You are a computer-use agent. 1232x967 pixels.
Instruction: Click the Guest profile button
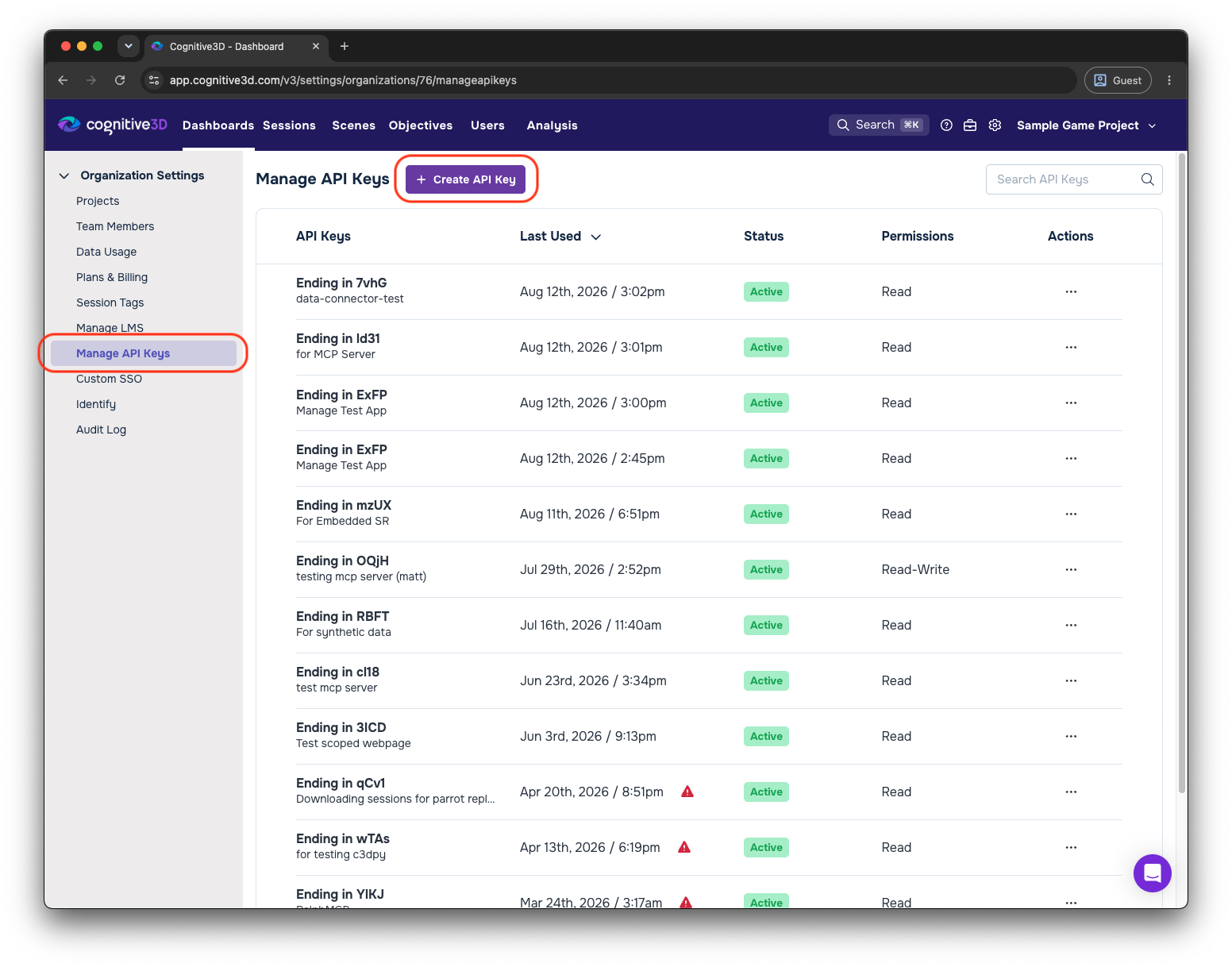(x=1118, y=80)
